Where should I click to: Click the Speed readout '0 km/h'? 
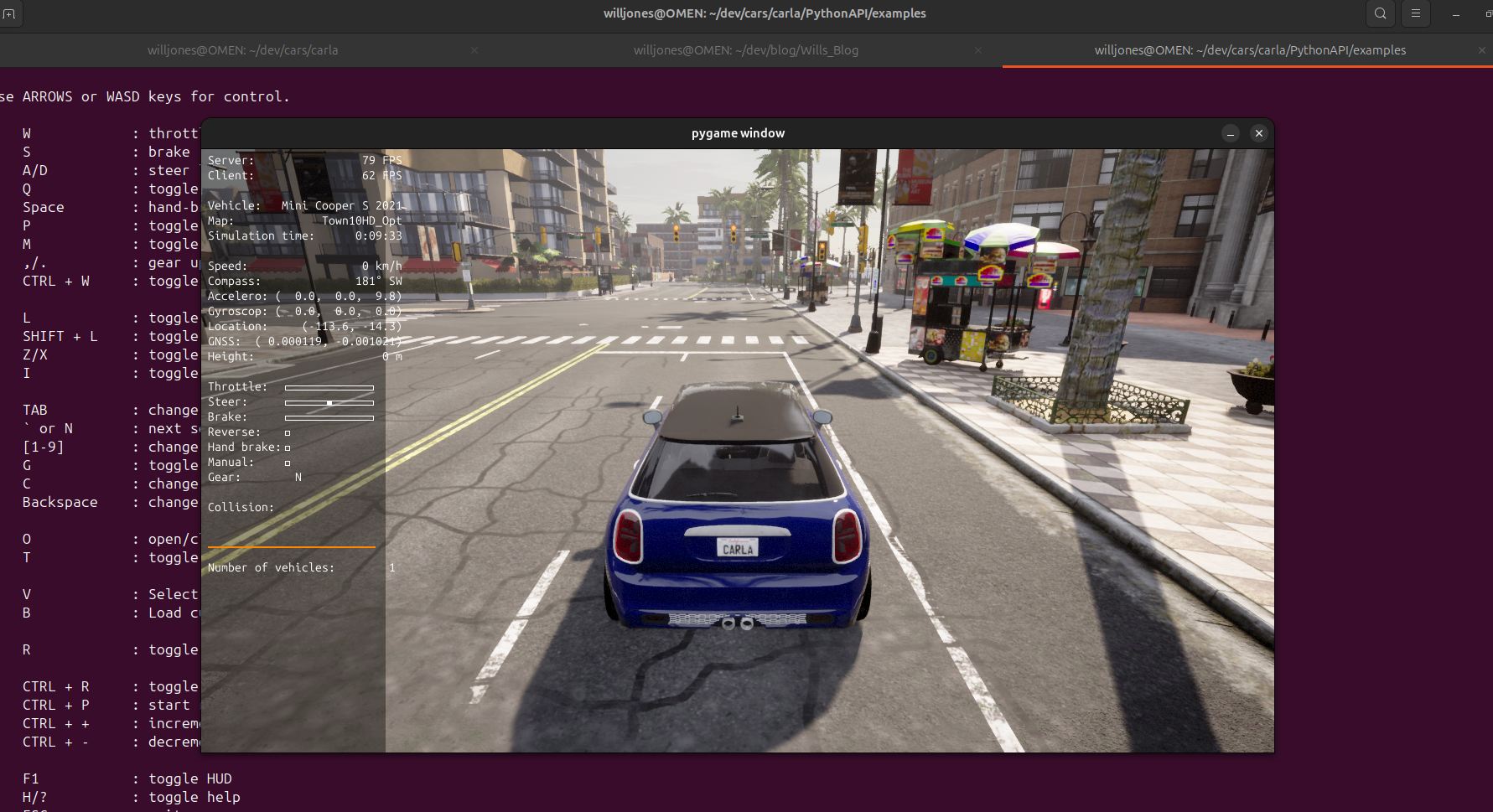381,266
